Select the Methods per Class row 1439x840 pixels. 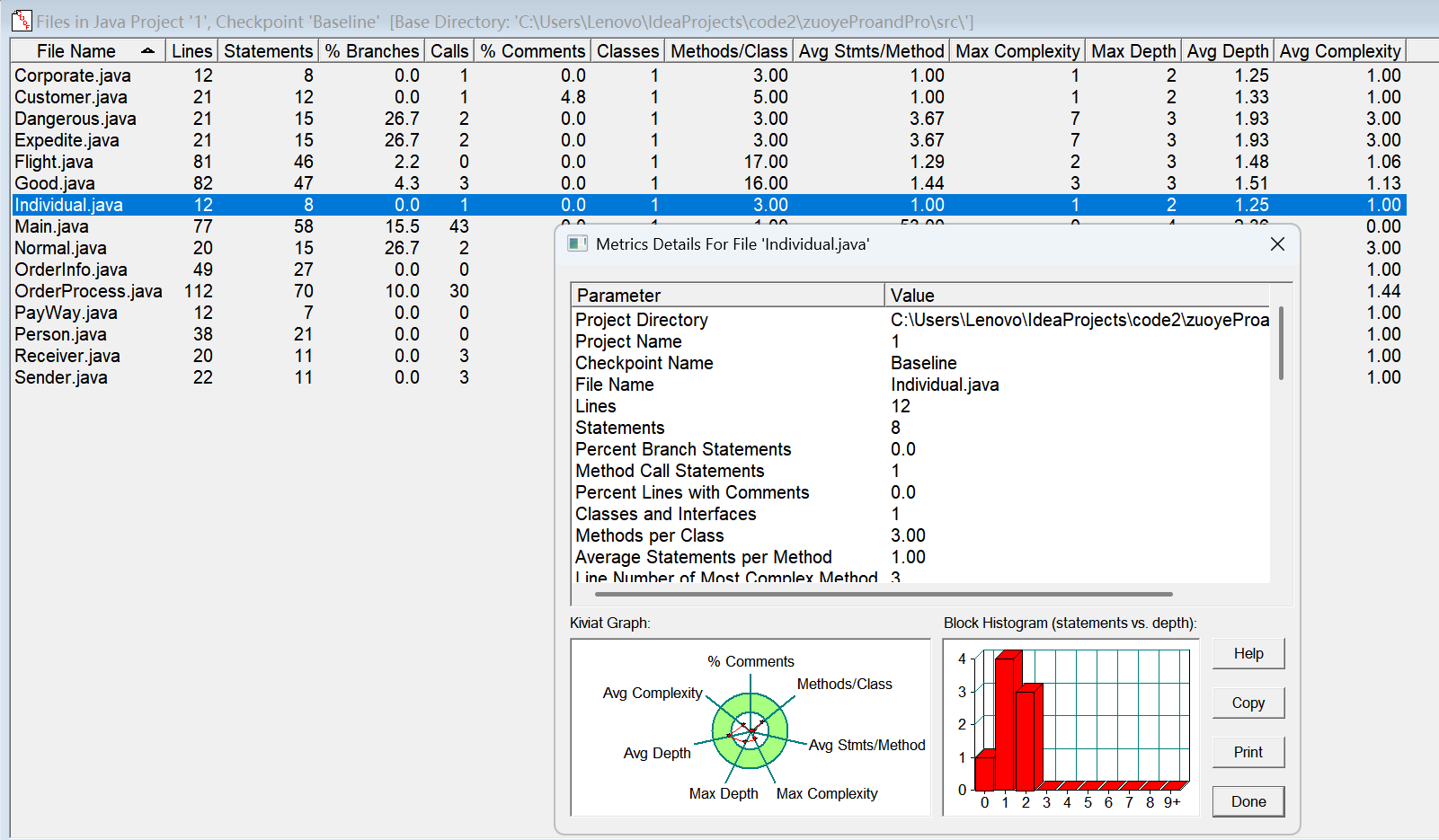point(921,535)
